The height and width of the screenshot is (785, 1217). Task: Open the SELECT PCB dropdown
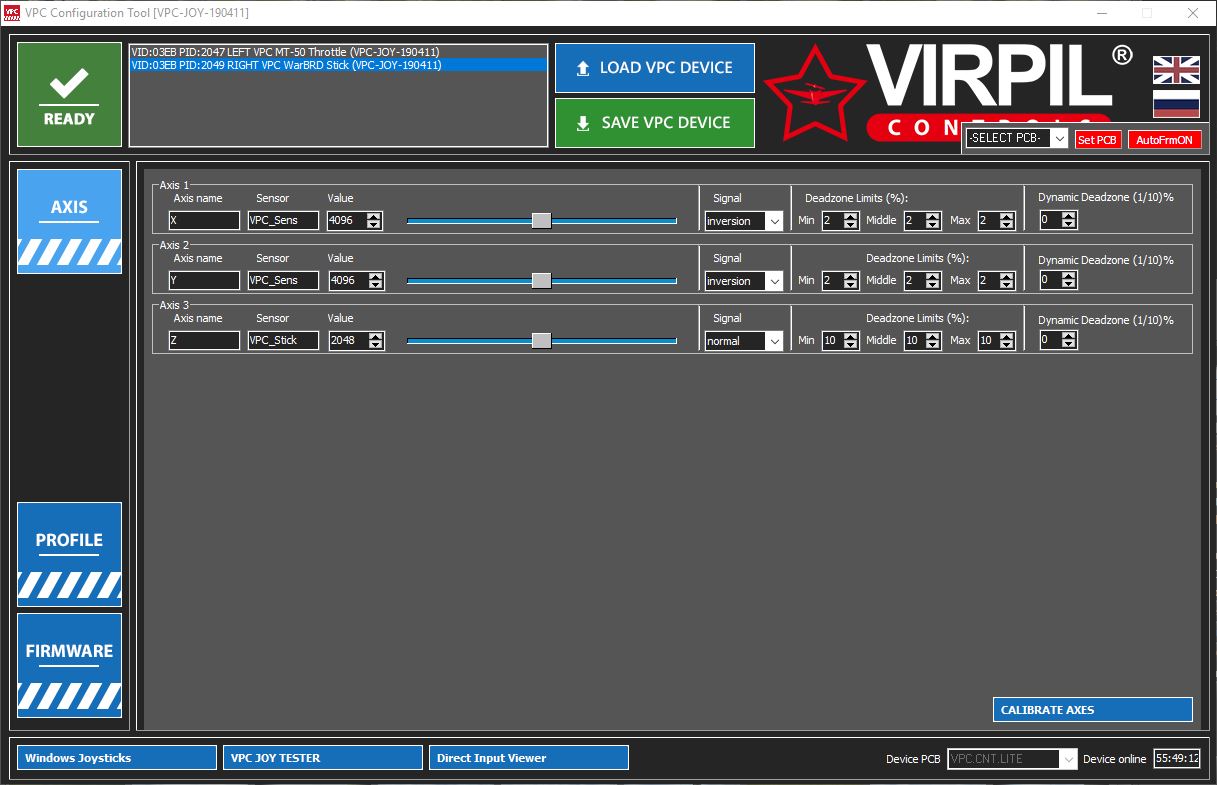point(1016,139)
